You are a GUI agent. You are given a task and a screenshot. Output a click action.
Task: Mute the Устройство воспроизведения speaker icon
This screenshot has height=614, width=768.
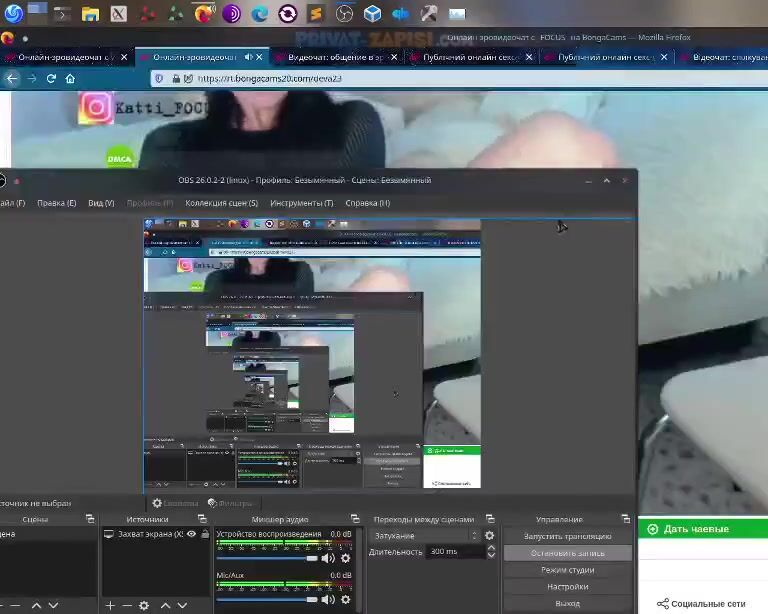(x=327, y=558)
